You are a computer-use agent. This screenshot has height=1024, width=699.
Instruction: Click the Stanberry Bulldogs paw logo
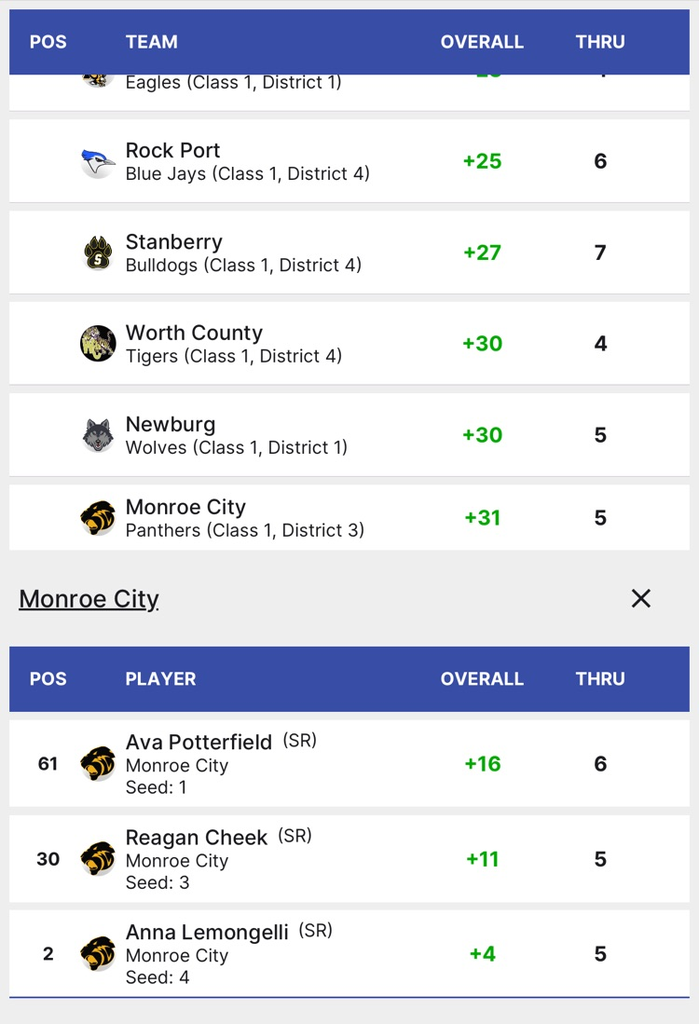pyautogui.click(x=98, y=253)
